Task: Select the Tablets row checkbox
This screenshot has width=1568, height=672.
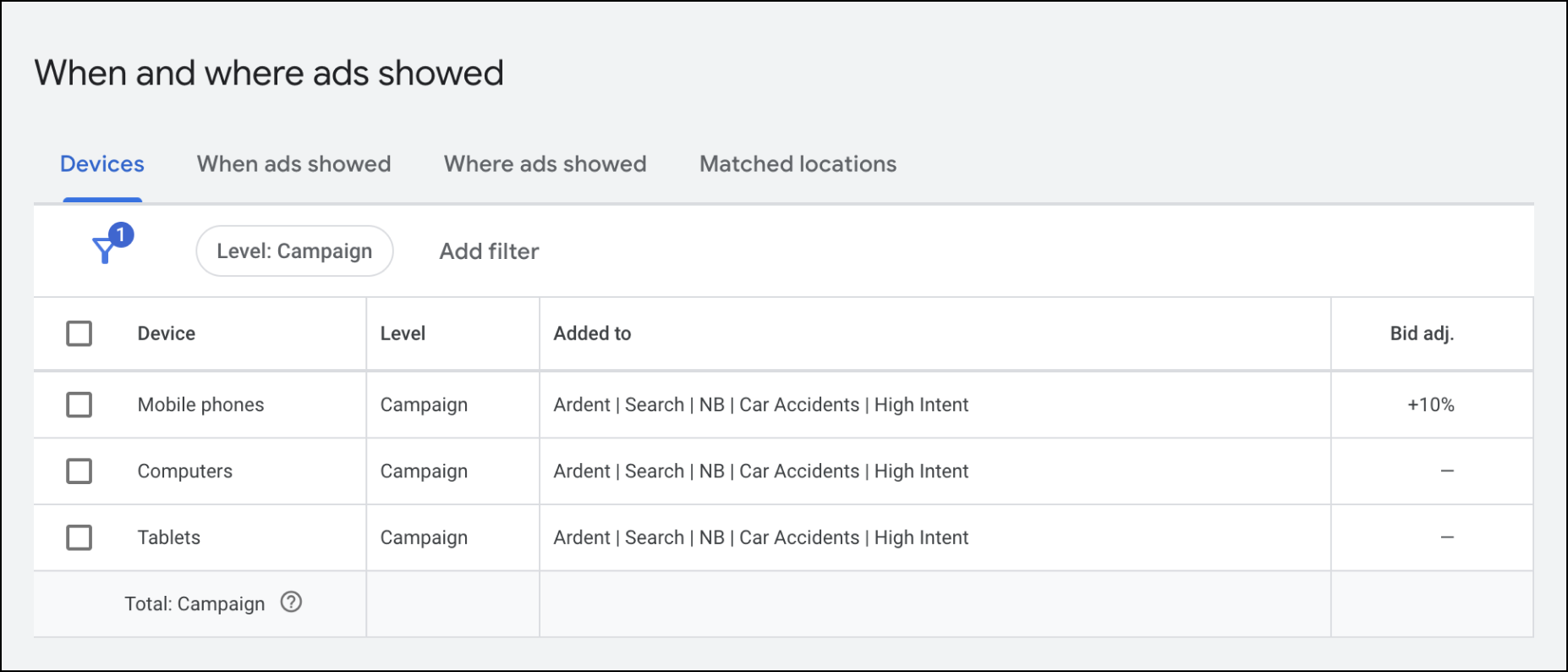Action: click(x=79, y=537)
